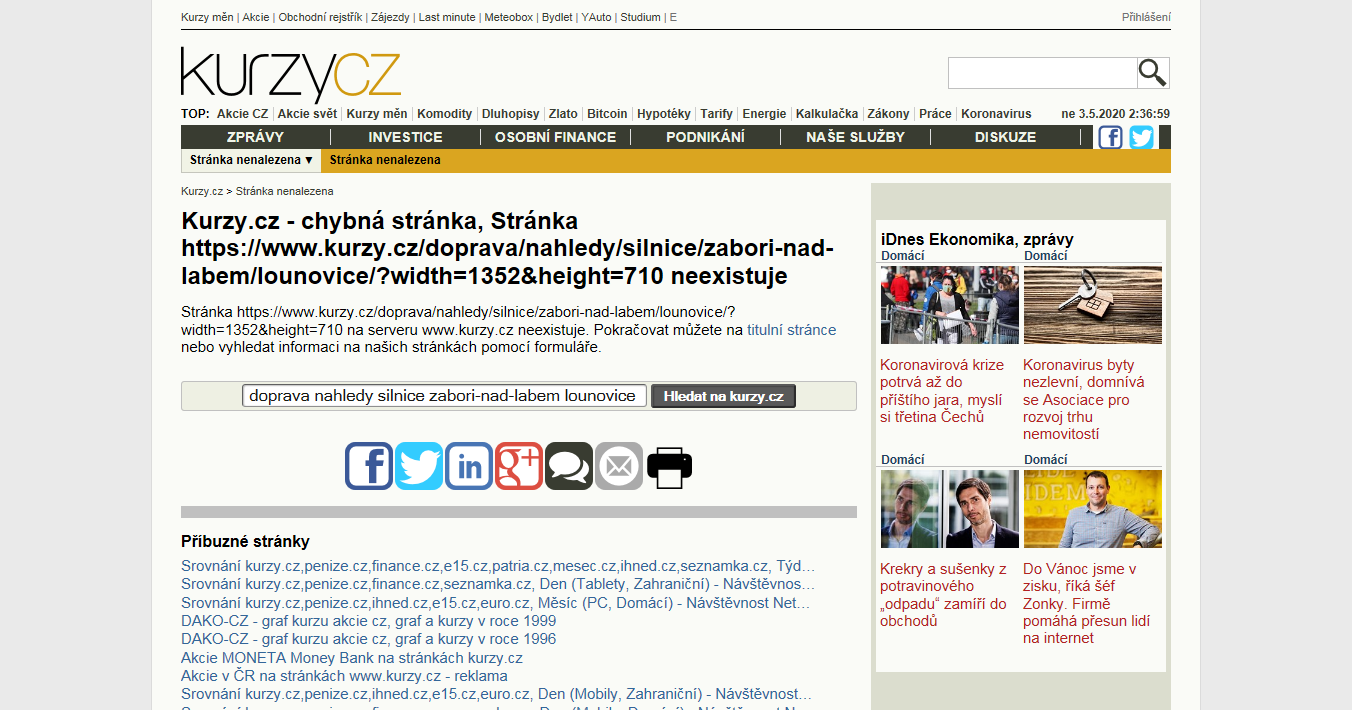Image resolution: width=1352 pixels, height=710 pixels.
Task: Open the NAŠE SLUŽBY menu
Action: click(855, 137)
